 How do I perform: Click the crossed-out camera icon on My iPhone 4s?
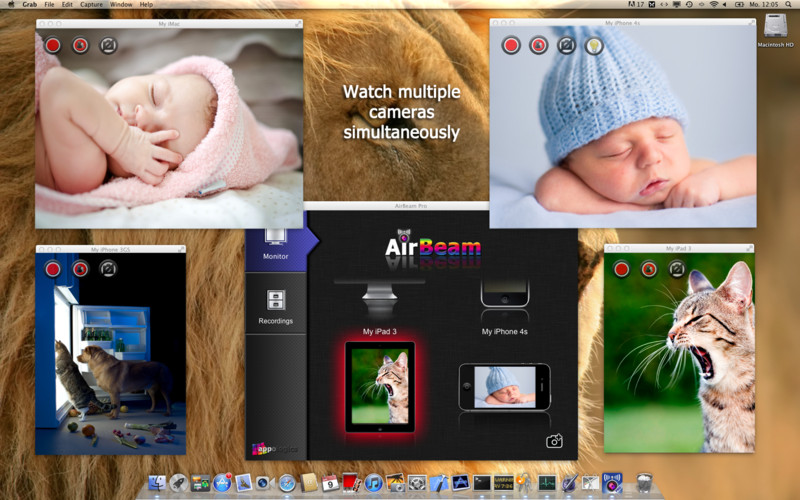[566, 45]
